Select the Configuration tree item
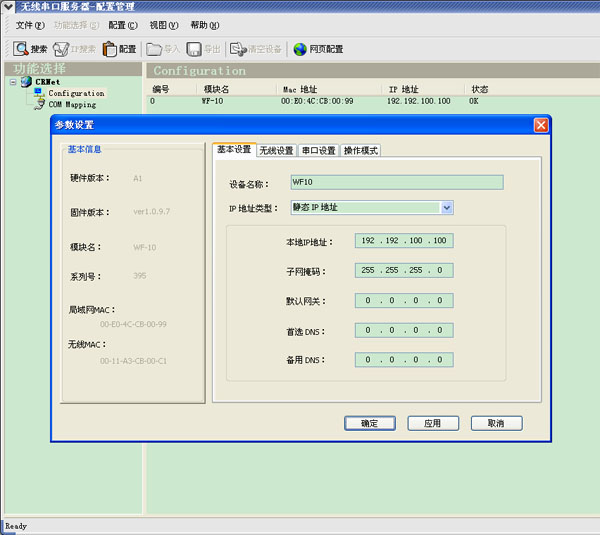Image resolution: width=600 pixels, height=535 pixels. (x=76, y=93)
